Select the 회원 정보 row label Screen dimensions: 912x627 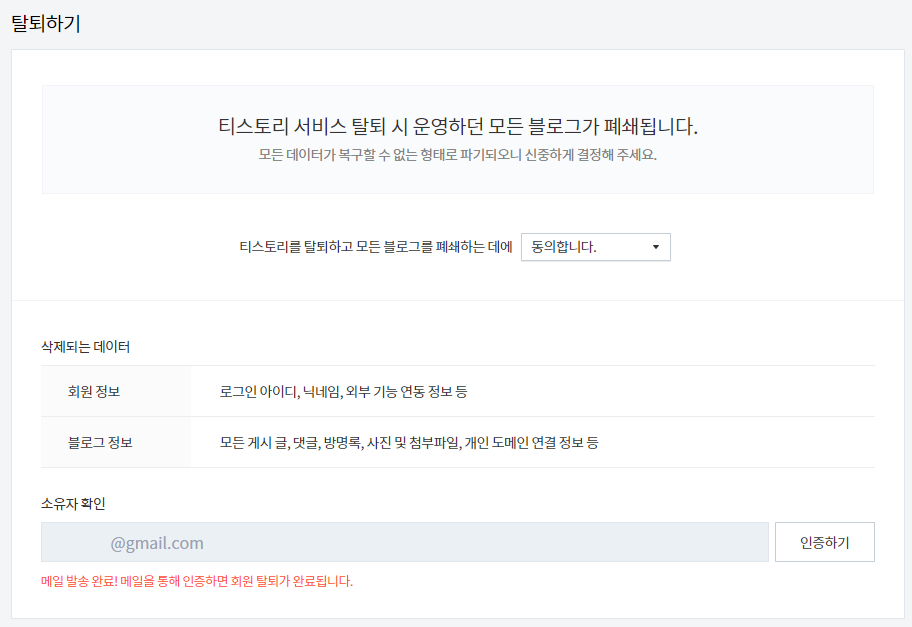click(94, 391)
